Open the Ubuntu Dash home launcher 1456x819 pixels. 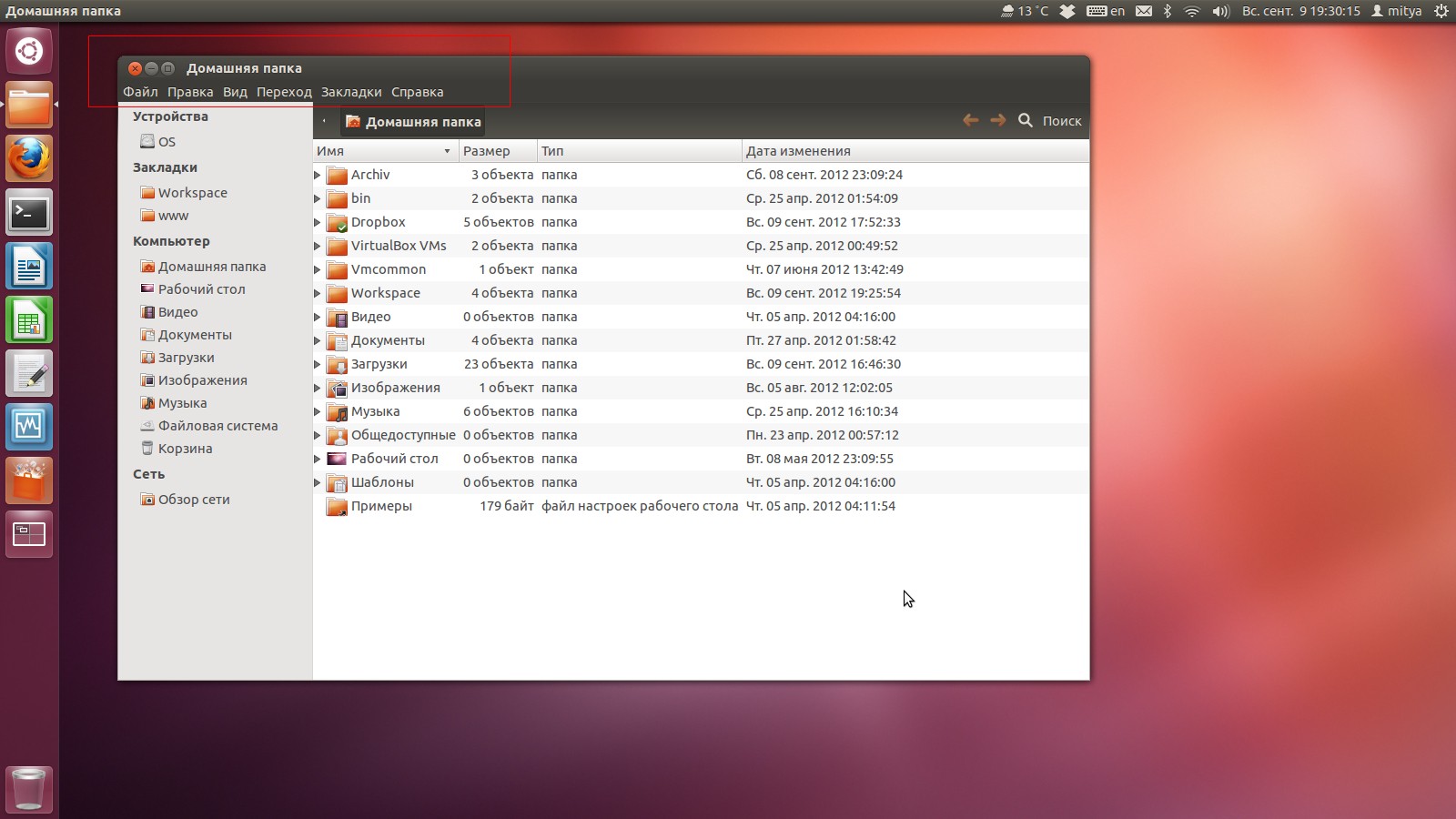[29, 51]
